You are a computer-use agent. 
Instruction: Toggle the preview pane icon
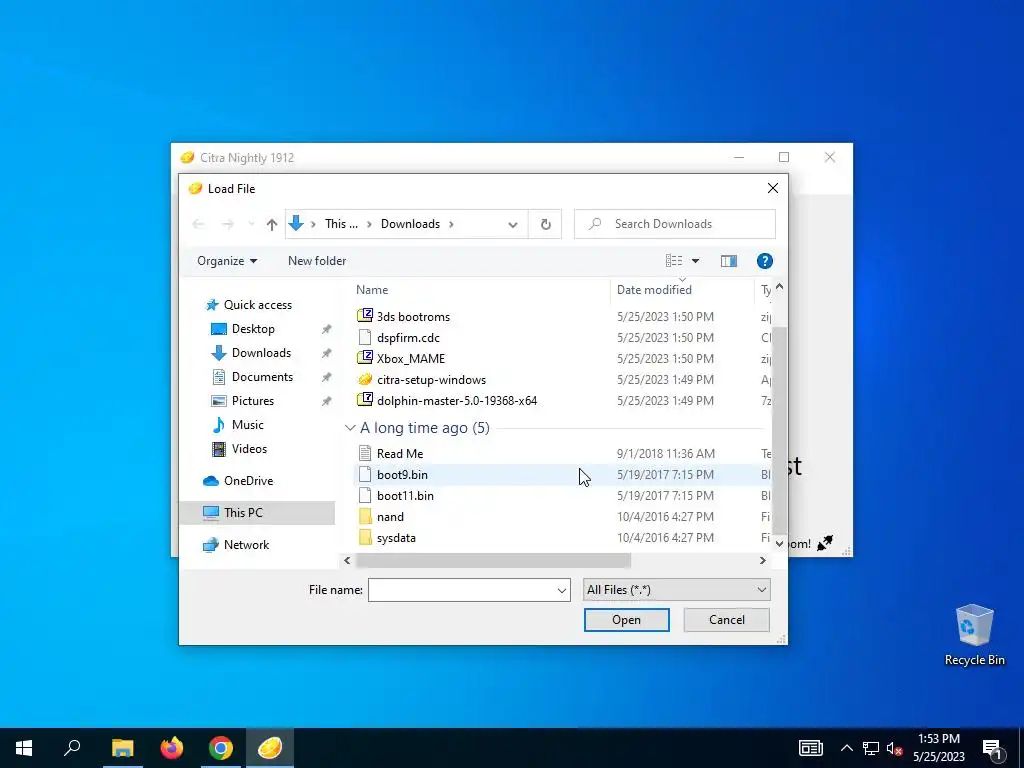tap(729, 261)
